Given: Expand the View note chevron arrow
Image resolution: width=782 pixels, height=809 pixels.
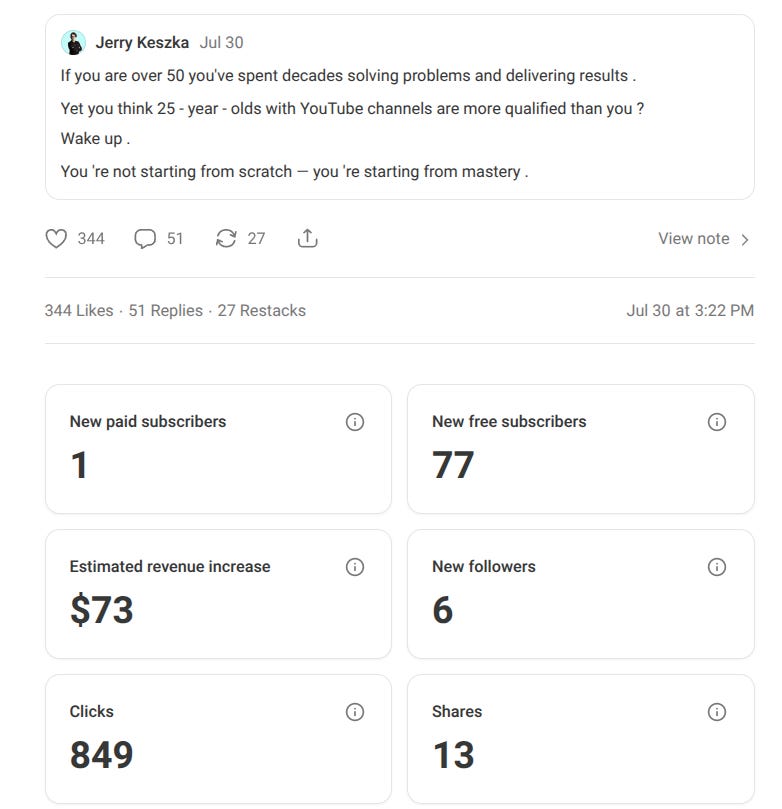Looking at the screenshot, I should pos(745,240).
